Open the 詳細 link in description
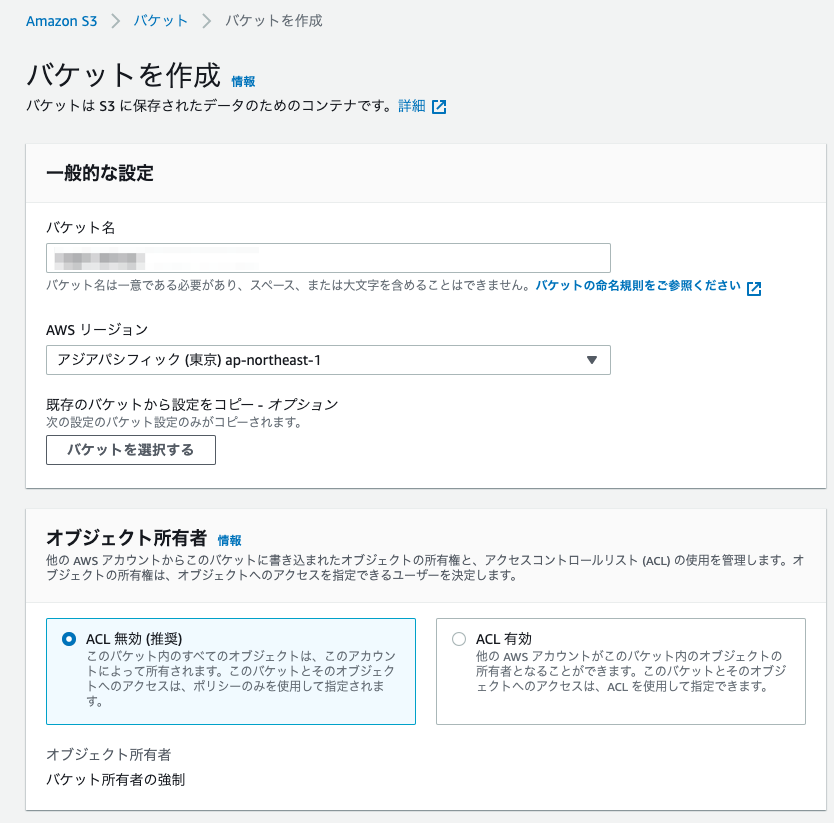Image resolution: width=834 pixels, height=823 pixels. [413, 104]
